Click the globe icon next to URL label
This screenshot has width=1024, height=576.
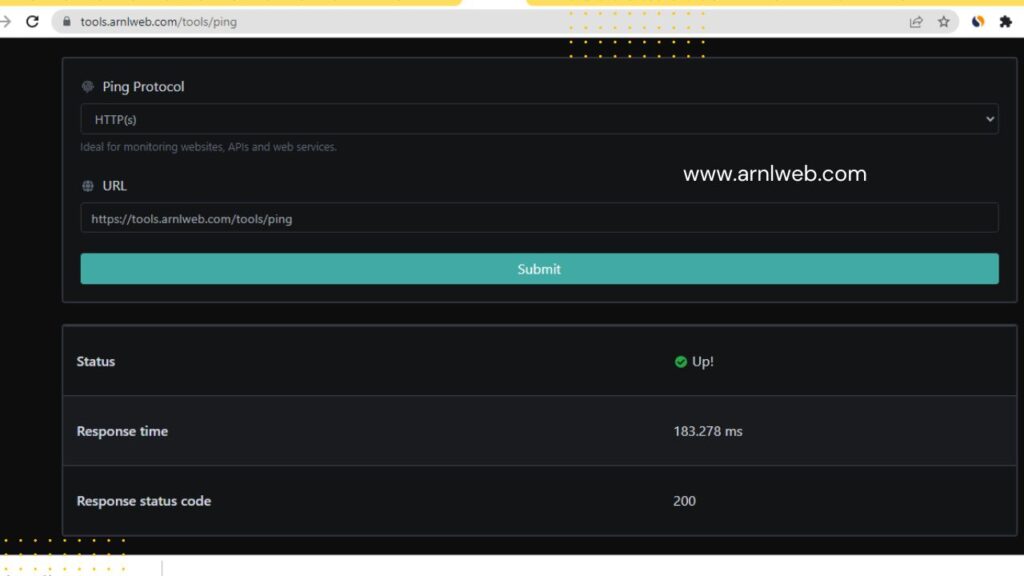pyautogui.click(x=86, y=185)
